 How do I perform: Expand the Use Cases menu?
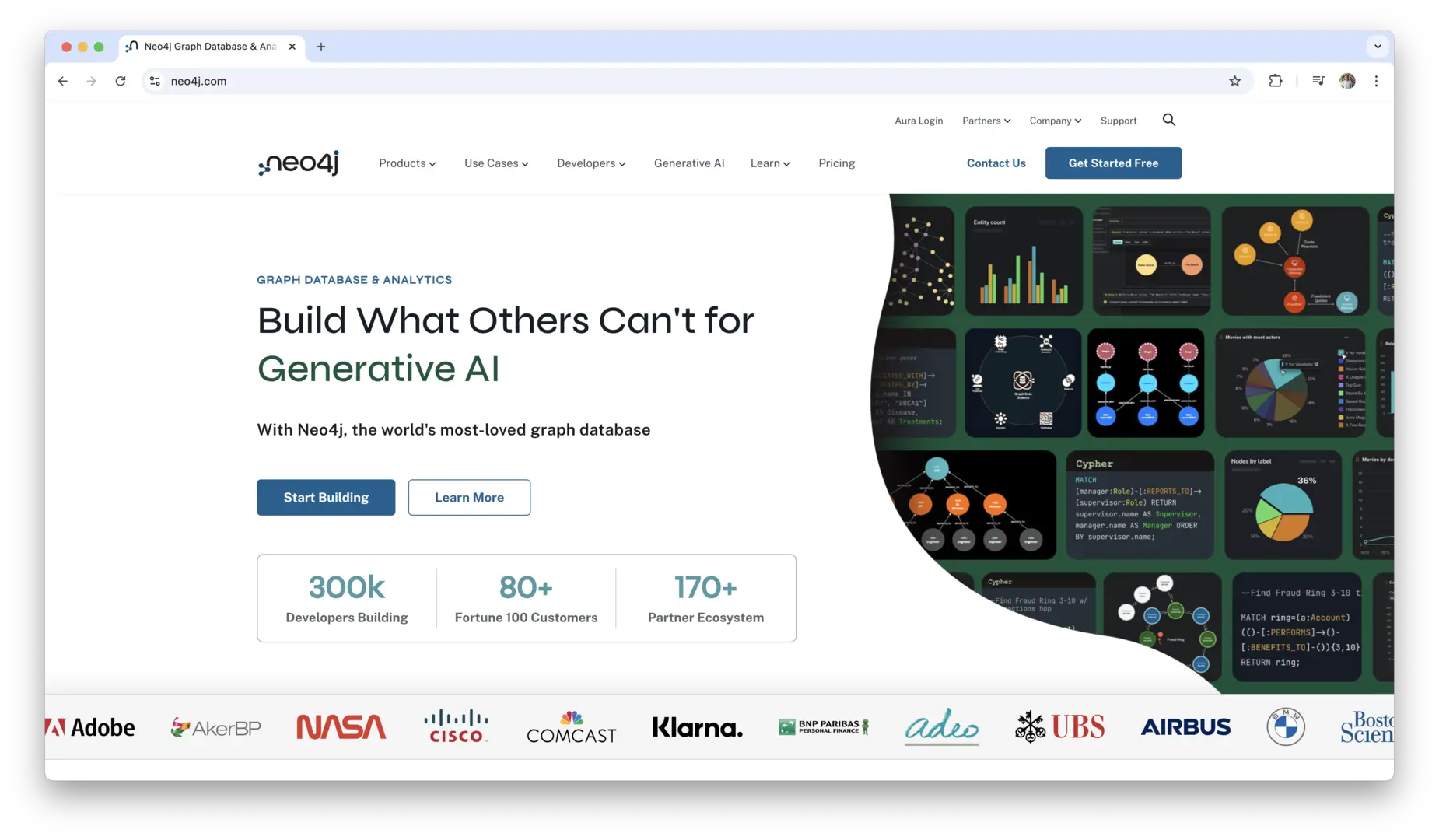[x=496, y=163]
